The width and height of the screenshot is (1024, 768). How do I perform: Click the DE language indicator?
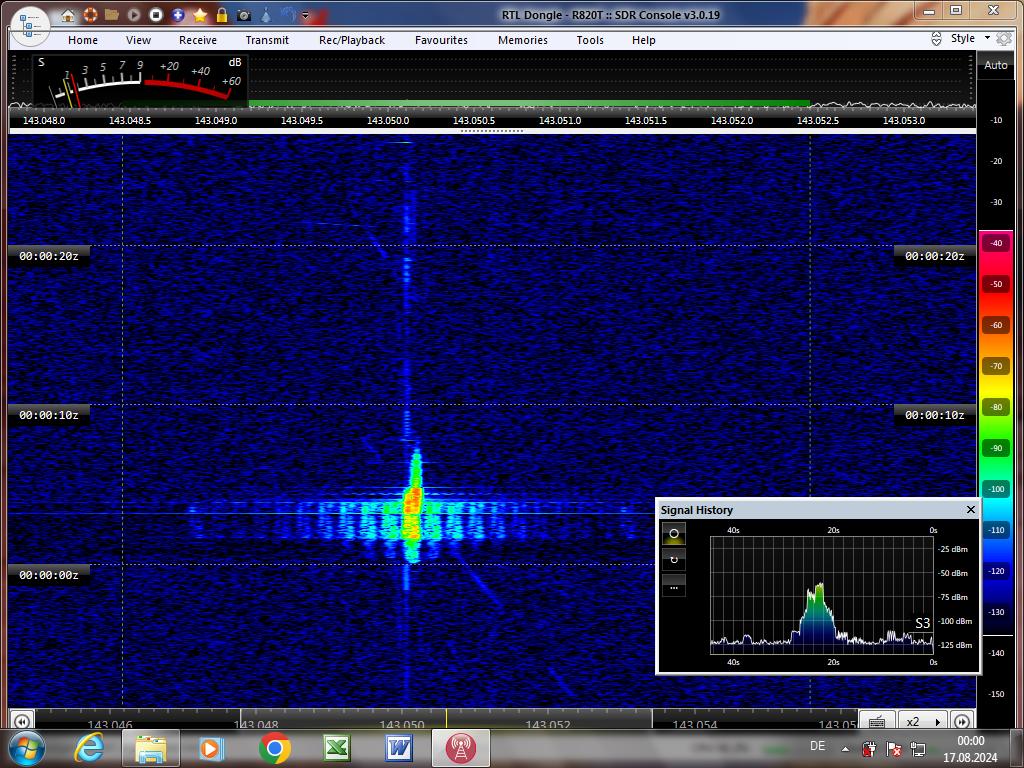coord(817,746)
